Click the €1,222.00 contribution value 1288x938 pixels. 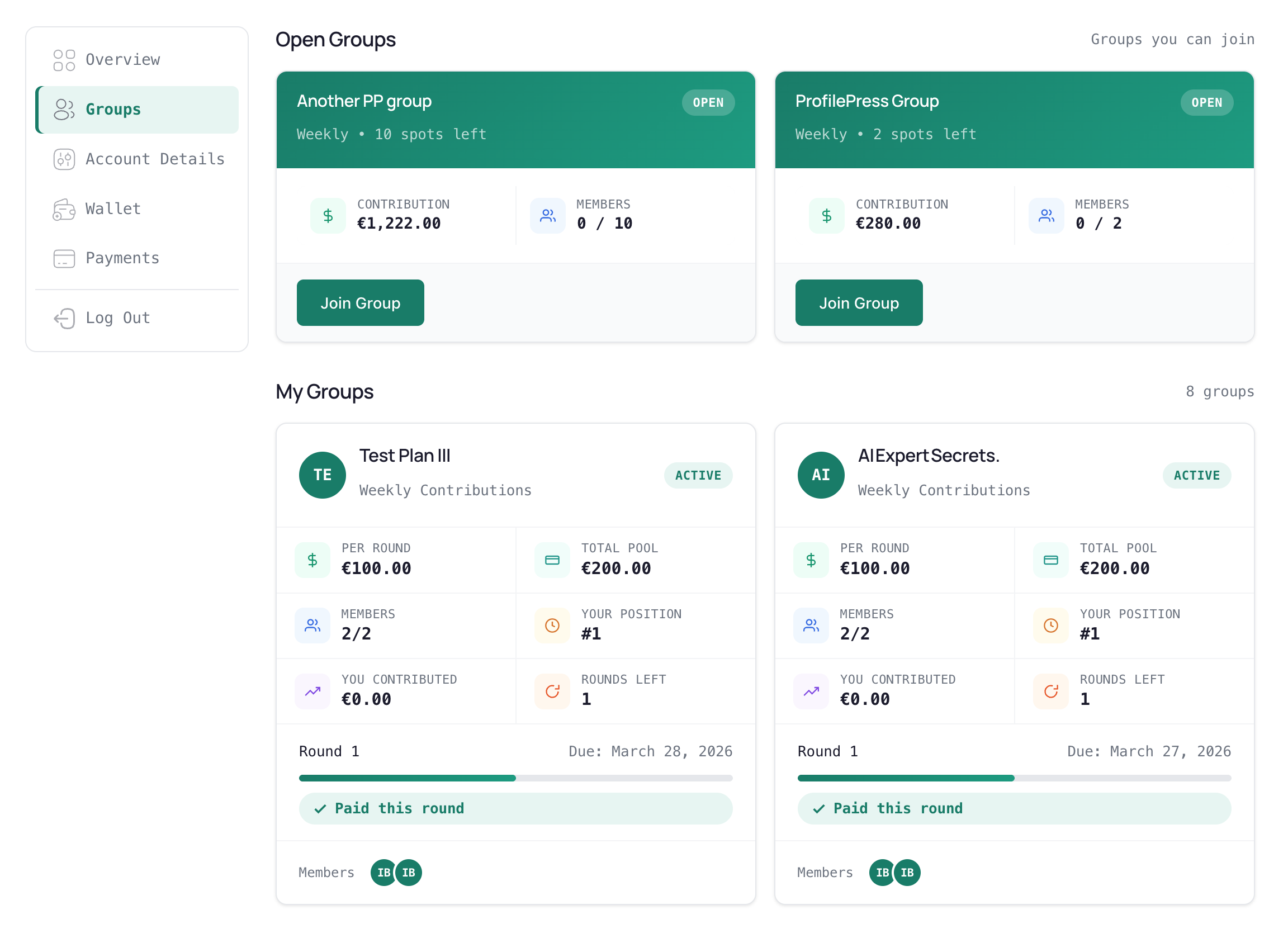click(399, 224)
